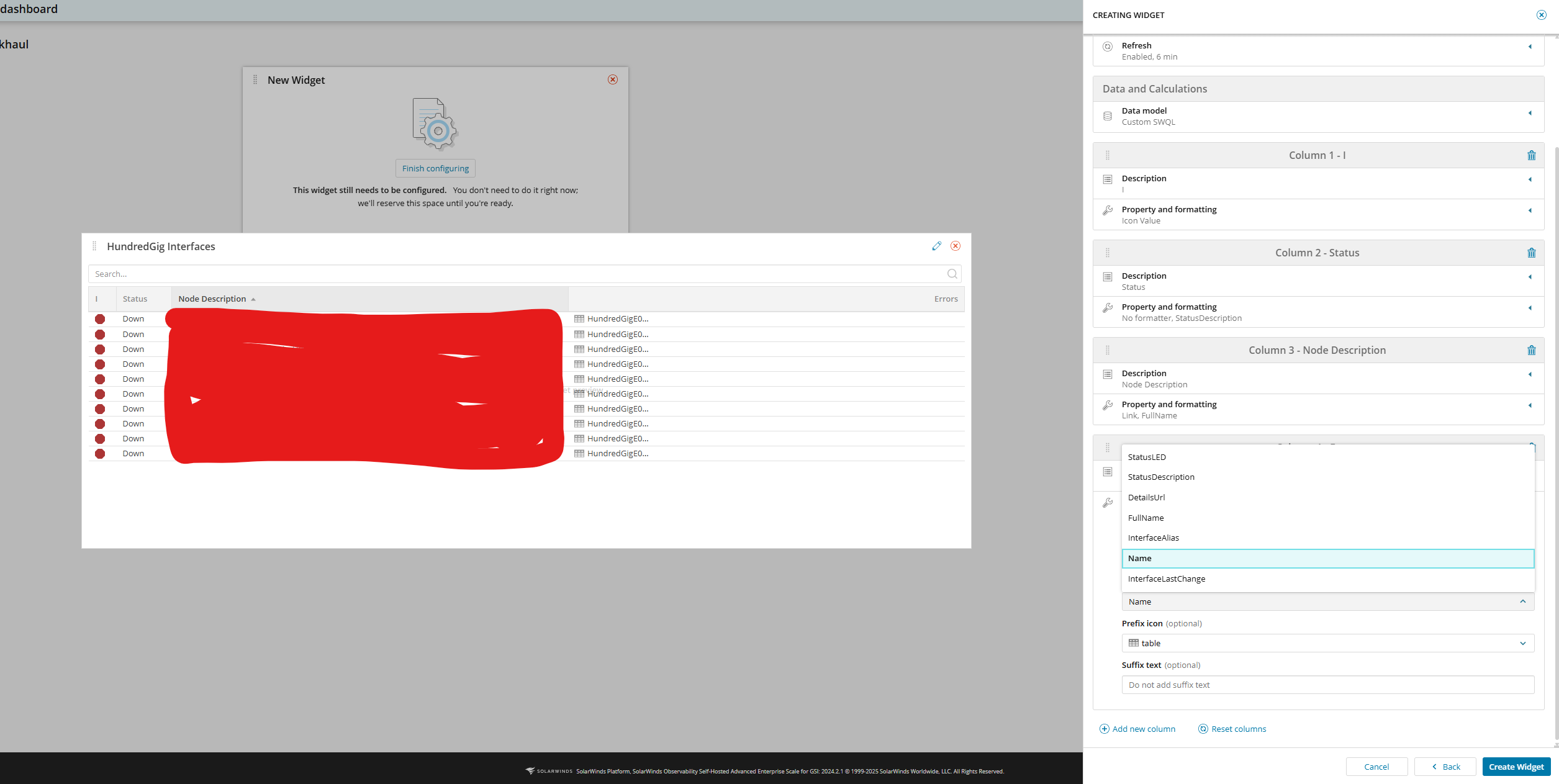
Task: Choose StatusDescription in dropdown list
Action: coord(1160,477)
